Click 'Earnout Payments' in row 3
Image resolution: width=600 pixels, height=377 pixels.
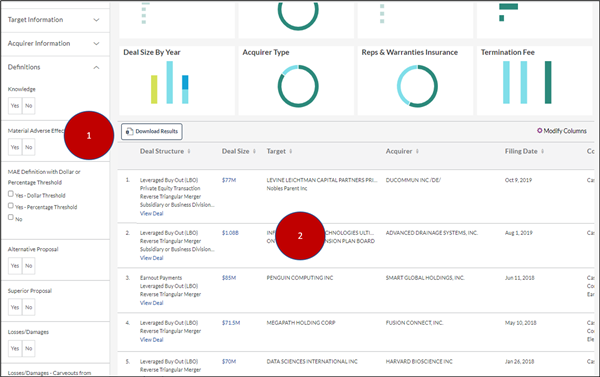pos(161,278)
